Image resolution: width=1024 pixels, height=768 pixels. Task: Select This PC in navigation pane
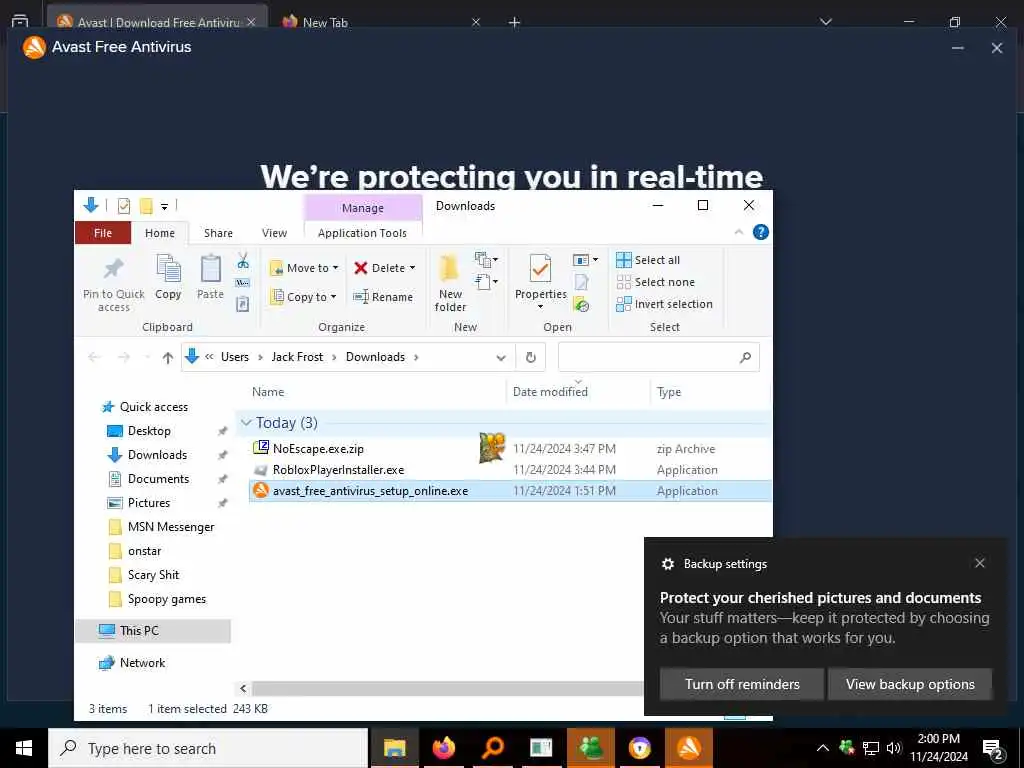click(x=153, y=631)
